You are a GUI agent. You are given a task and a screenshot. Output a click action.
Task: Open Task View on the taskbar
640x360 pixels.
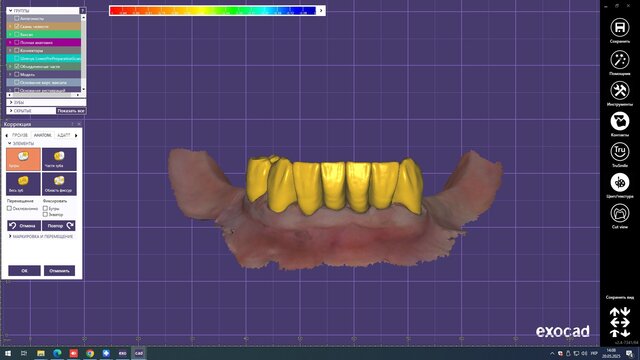[x=24, y=353]
